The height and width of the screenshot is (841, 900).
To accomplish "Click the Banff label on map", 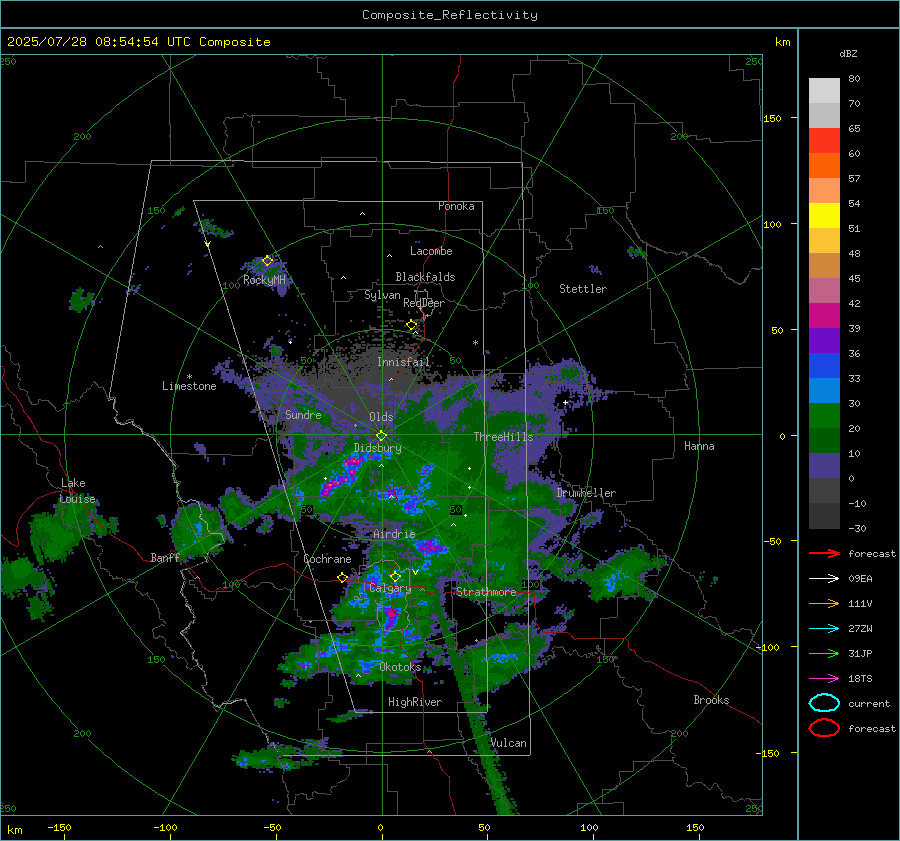I will click(165, 558).
